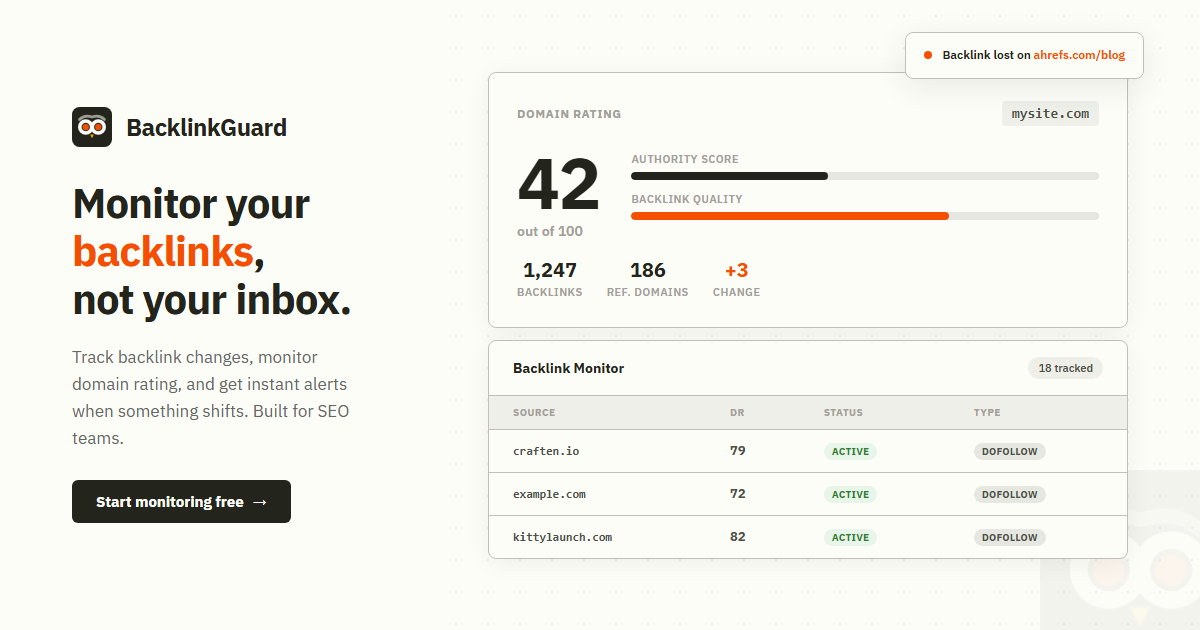Click the orange word 'backlinks' in headline
Image resolution: width=1200 pixels, height=630 pixels.
[x=163, y=252]
